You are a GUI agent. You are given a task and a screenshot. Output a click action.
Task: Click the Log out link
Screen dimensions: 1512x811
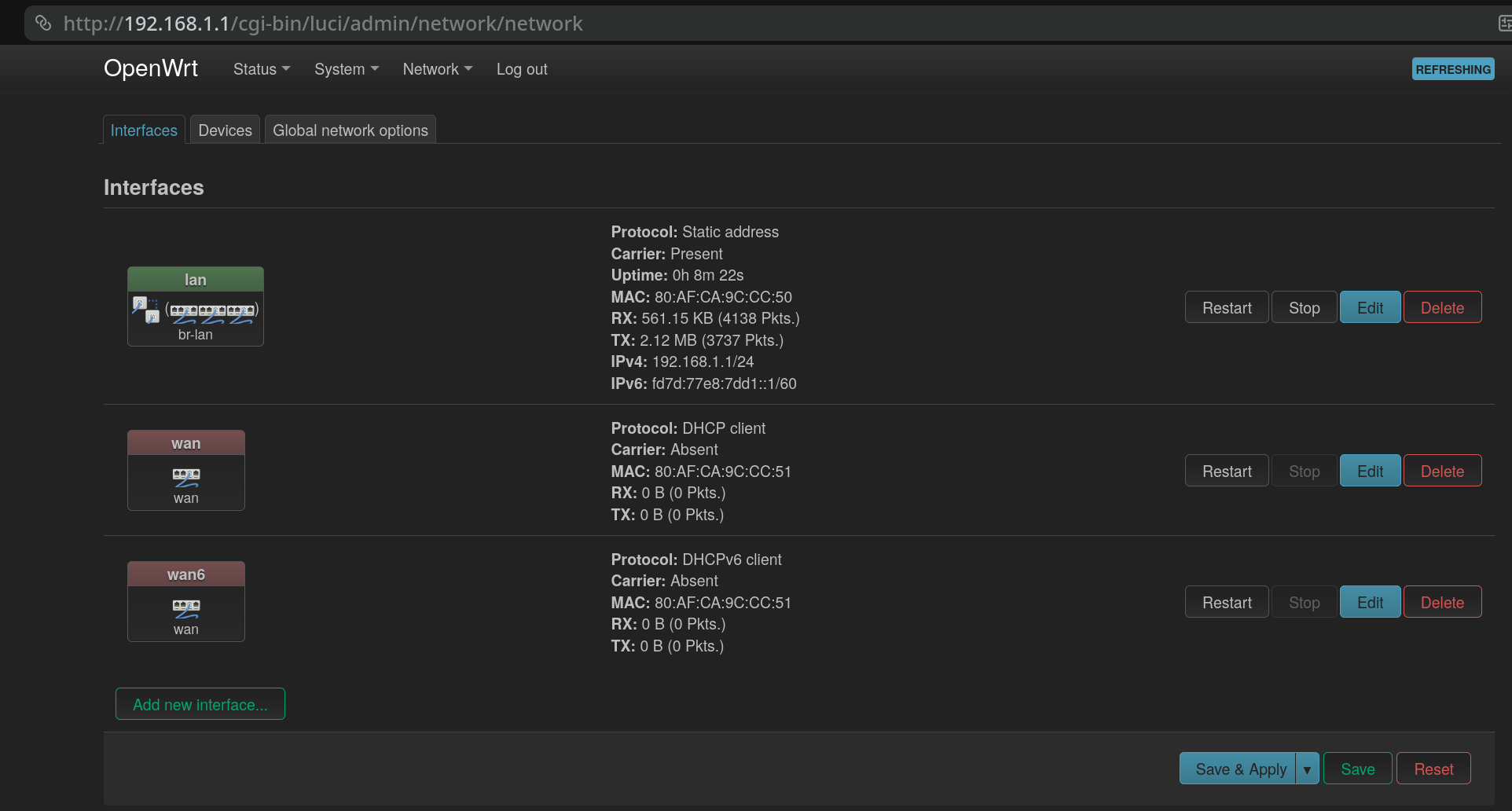tap(522, 69)
